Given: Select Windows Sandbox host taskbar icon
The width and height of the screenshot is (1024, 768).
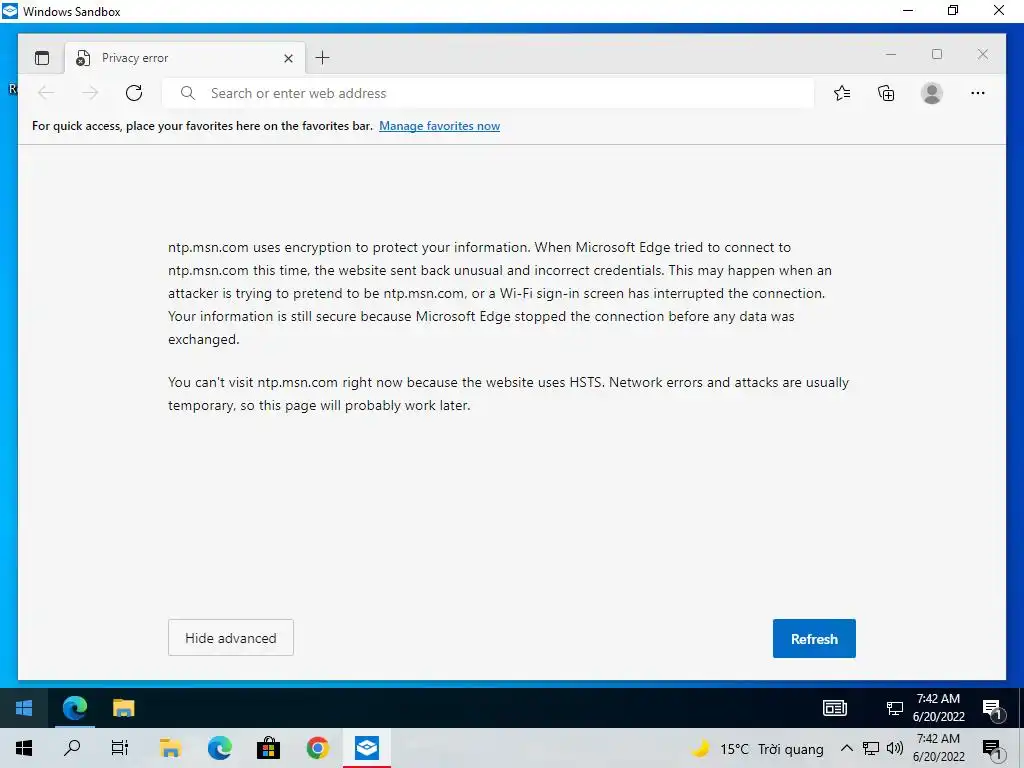Looking at the screenshot, I should coord(367,748).
